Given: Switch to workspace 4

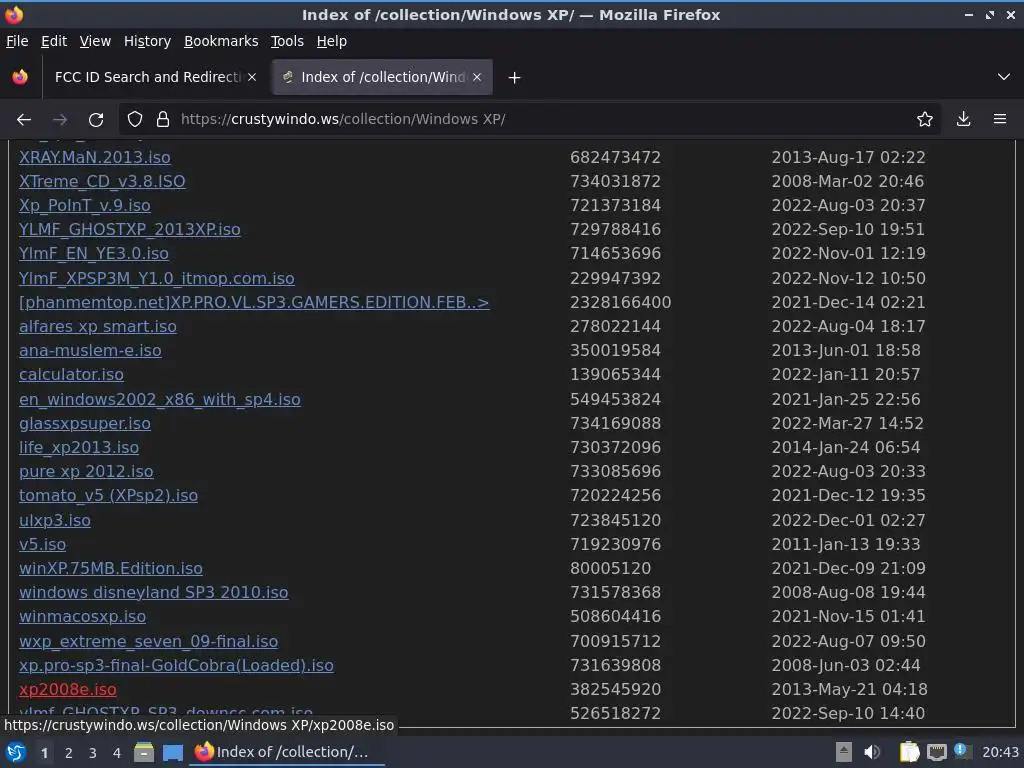Looking at the screenshot, I should (x=117, y=754).
